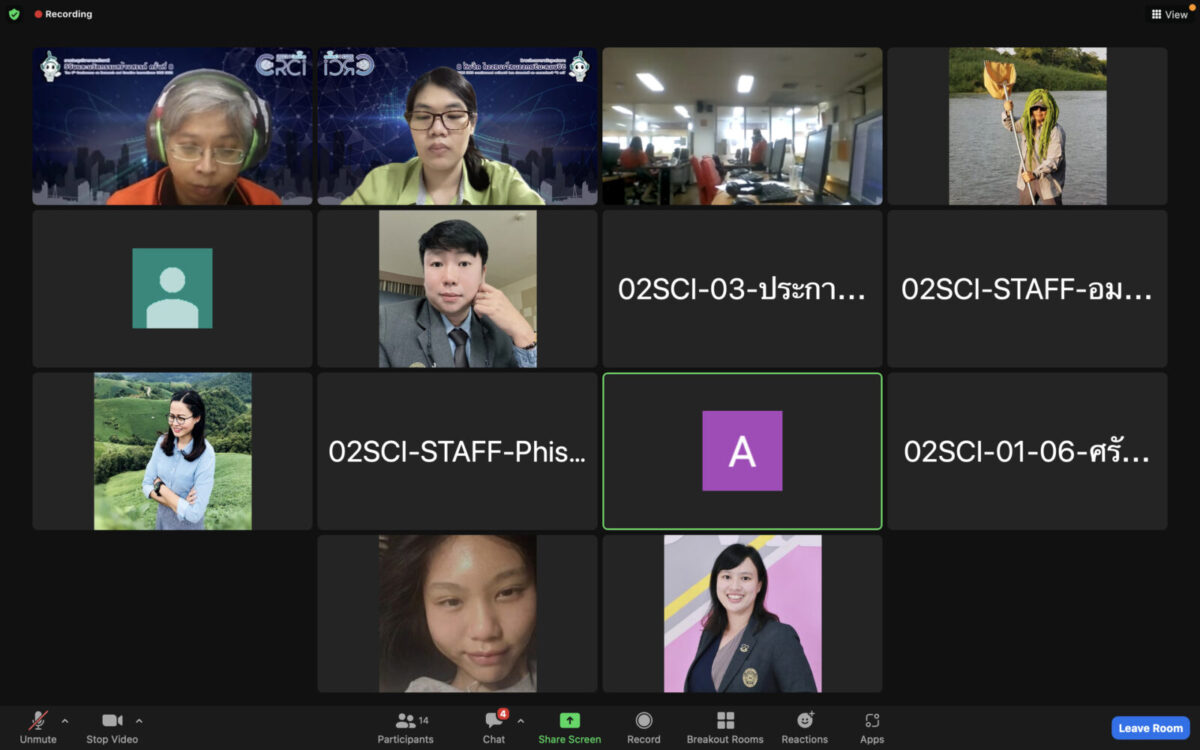Click the green encryption shield icon
1200x750 pixels.
(x=14, y=14)
